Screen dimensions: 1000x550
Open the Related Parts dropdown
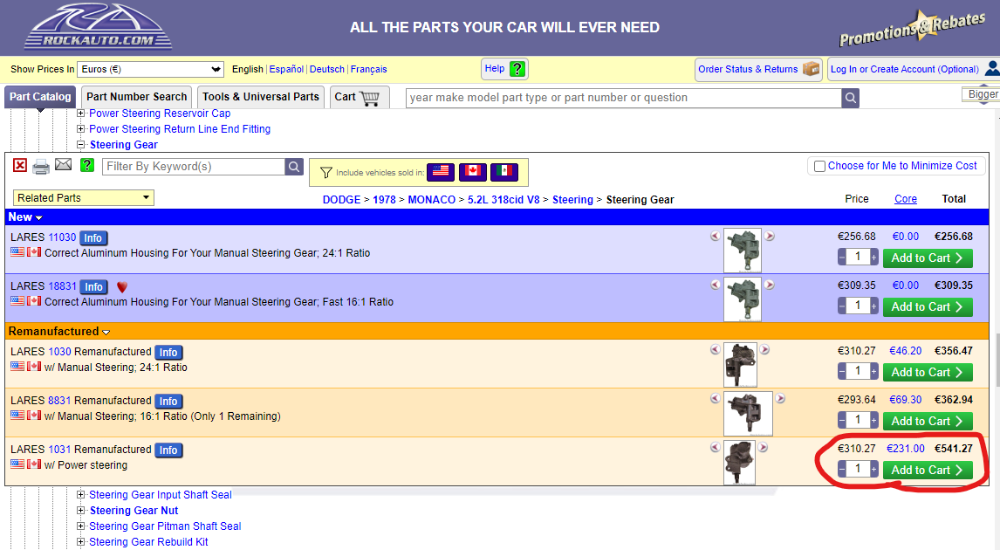pyautogui.click(x=84, y=198)
